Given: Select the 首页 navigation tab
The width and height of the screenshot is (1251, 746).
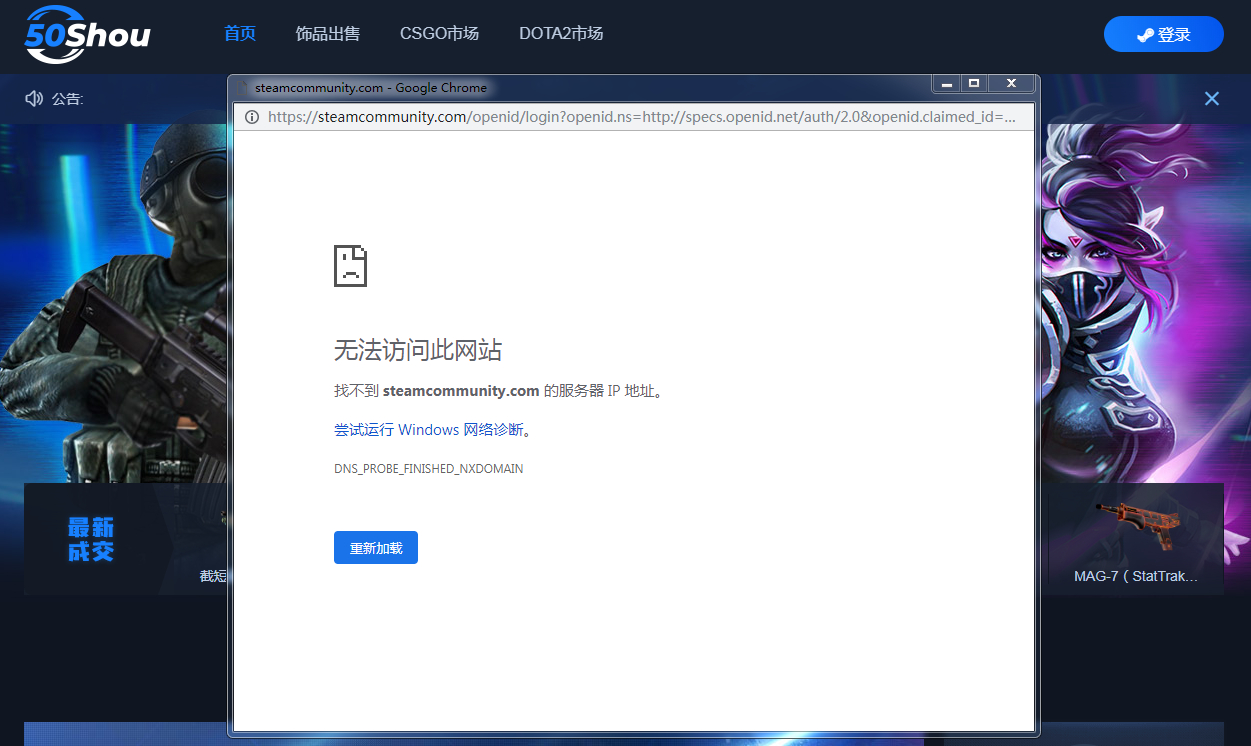Looking at the screenshot, I should click(240, 34).
